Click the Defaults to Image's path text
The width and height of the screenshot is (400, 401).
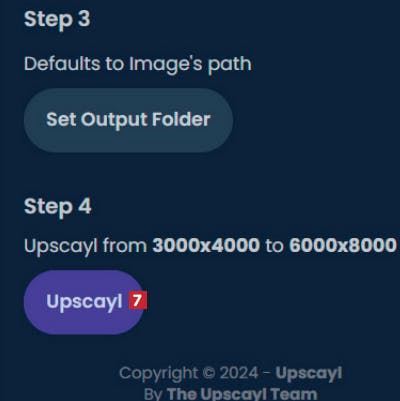coord(138,64)
